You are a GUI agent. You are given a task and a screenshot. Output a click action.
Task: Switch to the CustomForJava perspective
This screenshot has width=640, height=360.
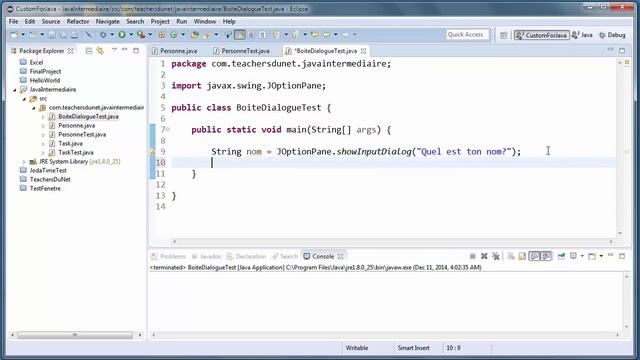pos(541,35)
